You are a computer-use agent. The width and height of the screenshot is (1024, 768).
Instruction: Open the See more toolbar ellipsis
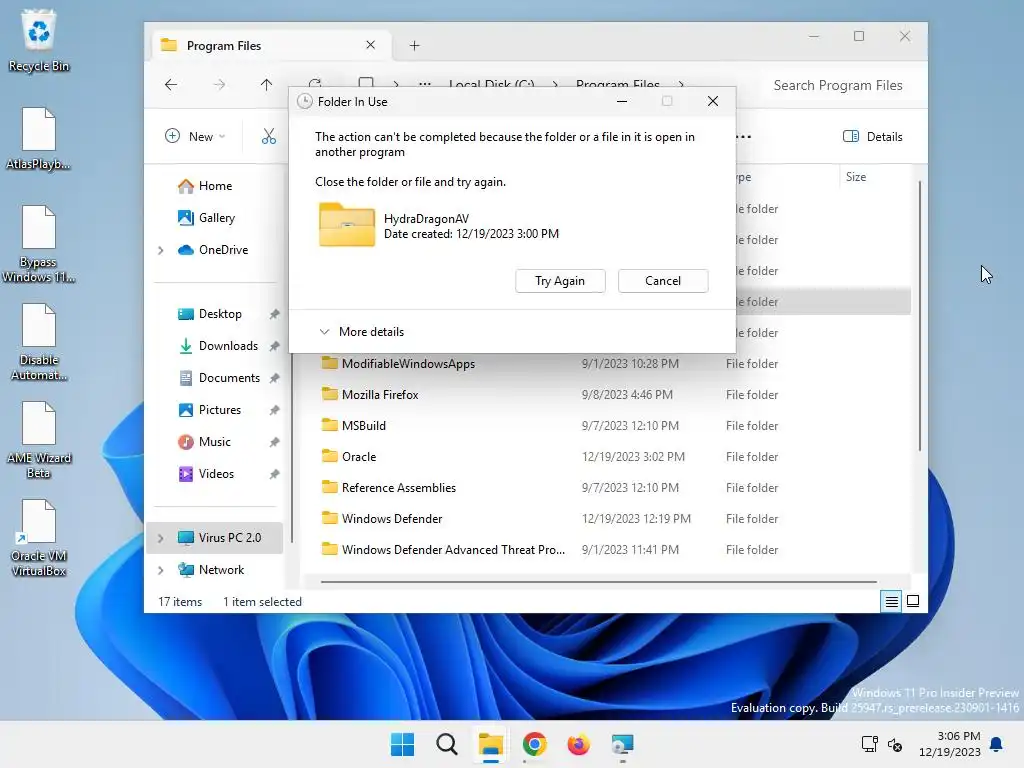tap(743, 136)
